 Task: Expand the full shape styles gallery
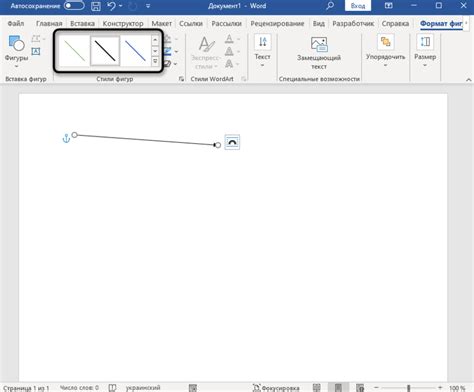pyautogui.click(x=155, y=61)
